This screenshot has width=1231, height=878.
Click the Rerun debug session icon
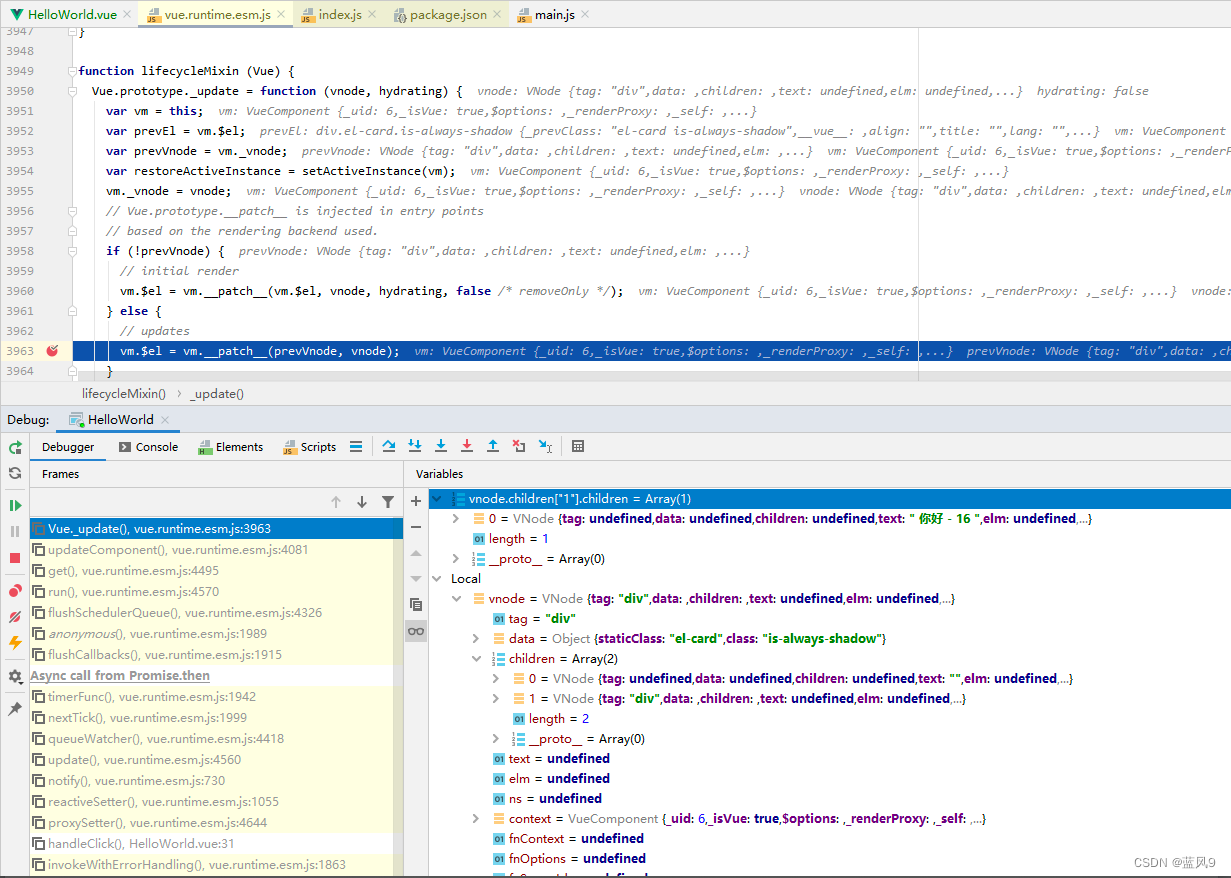14,448
